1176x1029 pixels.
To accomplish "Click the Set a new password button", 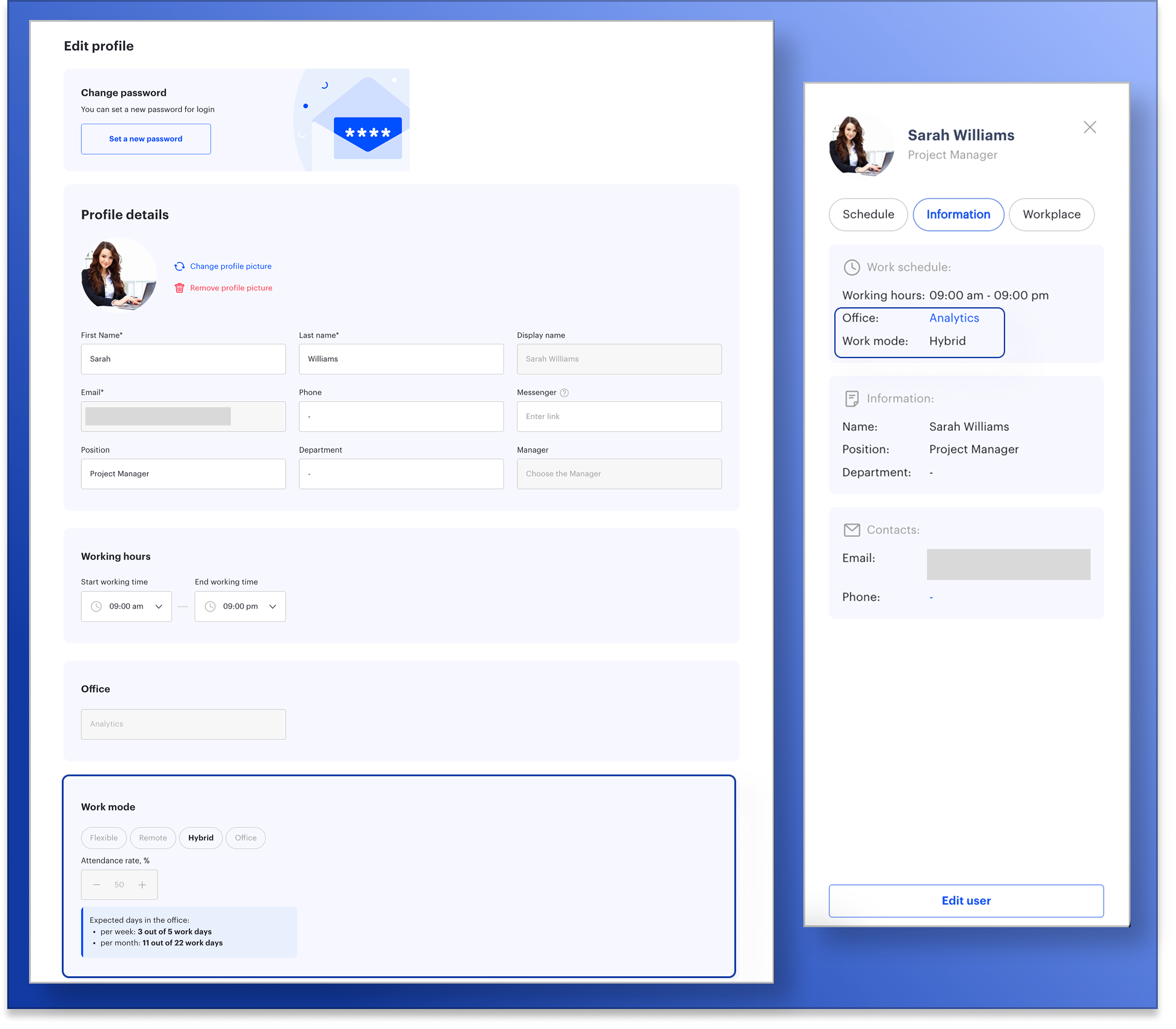I will [x=146, y=139].
